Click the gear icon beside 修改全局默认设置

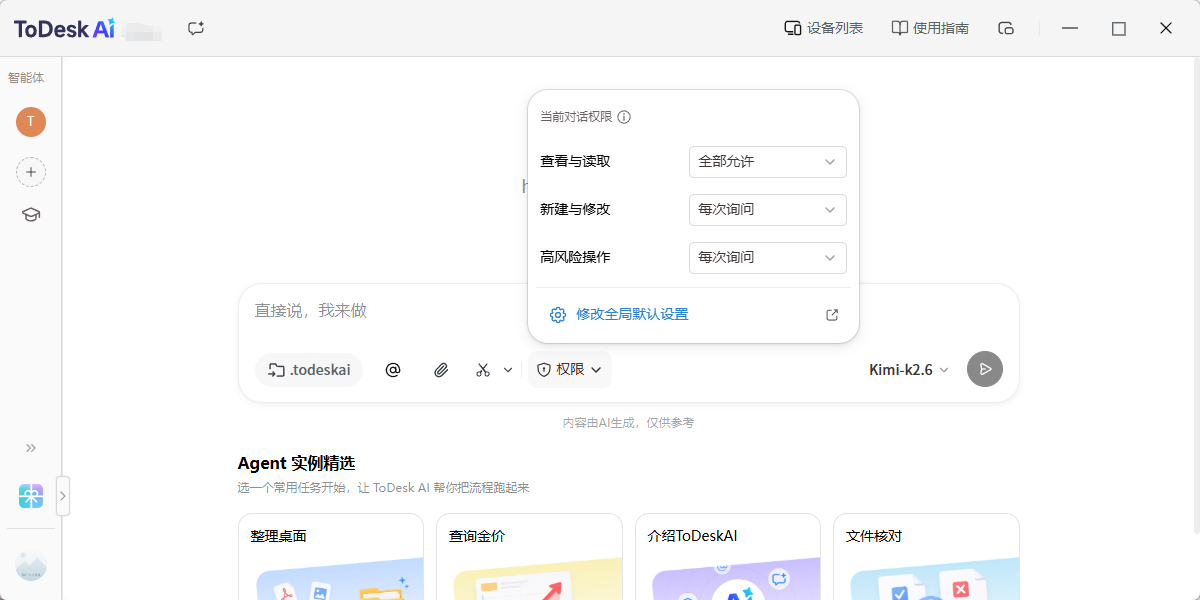[558, 315]
